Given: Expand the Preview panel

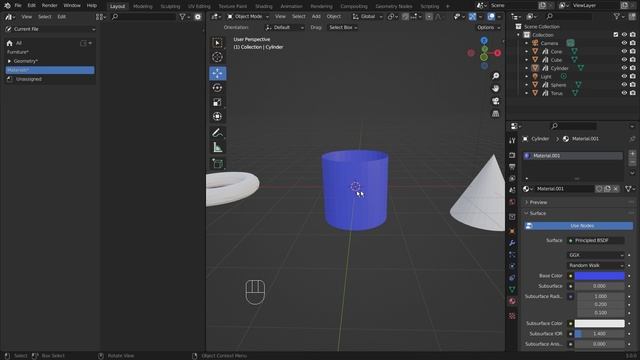Looking at the screenshot, I should (x=538, y=202).
